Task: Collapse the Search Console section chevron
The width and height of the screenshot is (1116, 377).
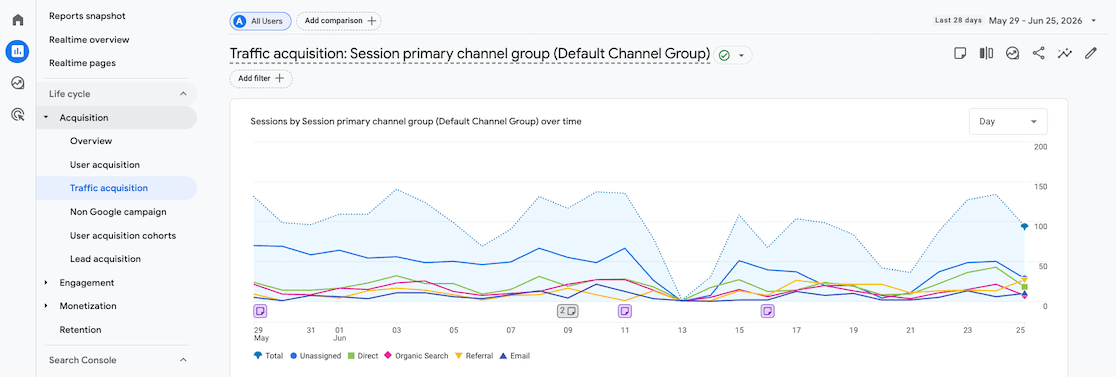Action: point(183,360)
